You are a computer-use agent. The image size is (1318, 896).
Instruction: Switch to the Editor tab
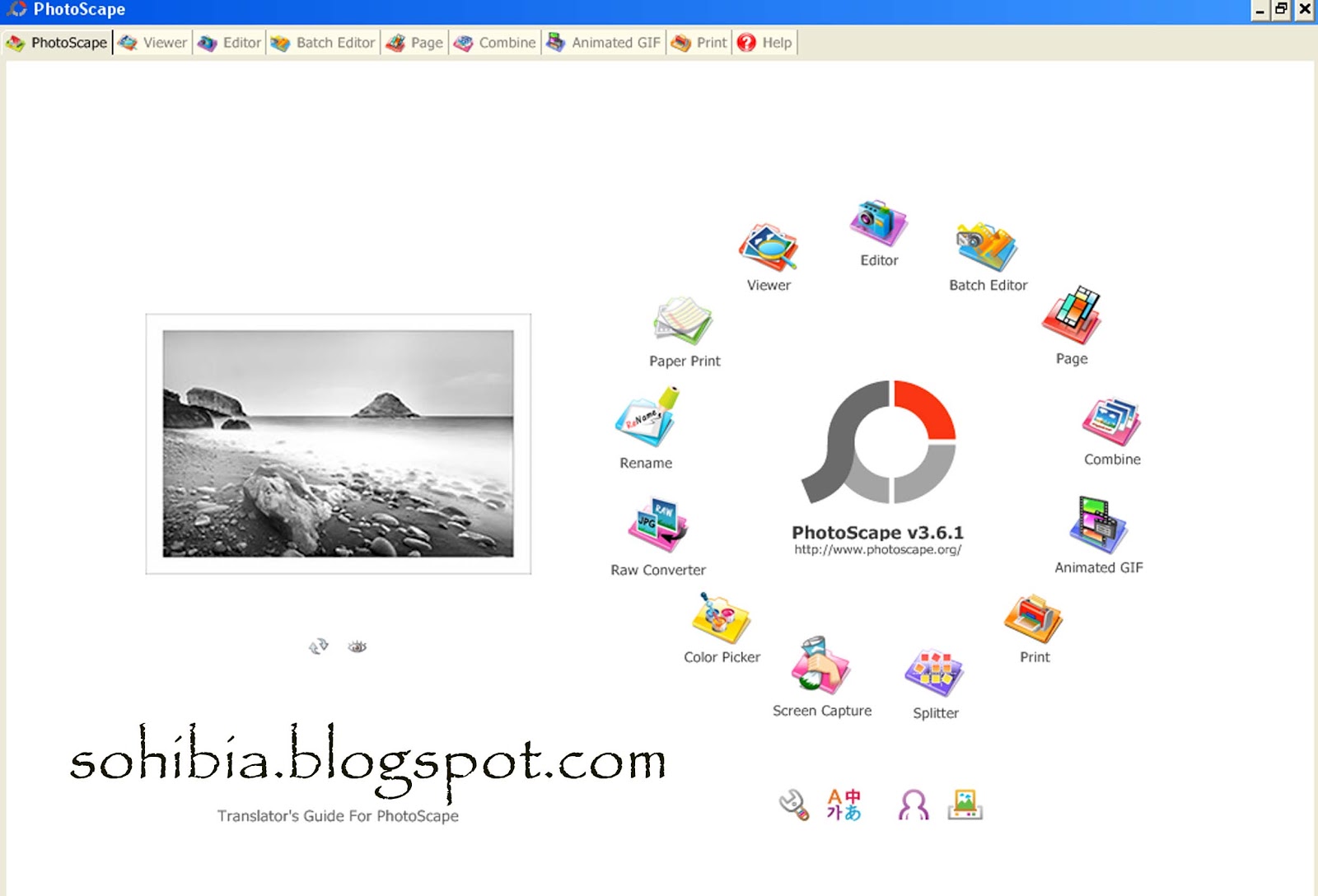(x=230, y=43)
